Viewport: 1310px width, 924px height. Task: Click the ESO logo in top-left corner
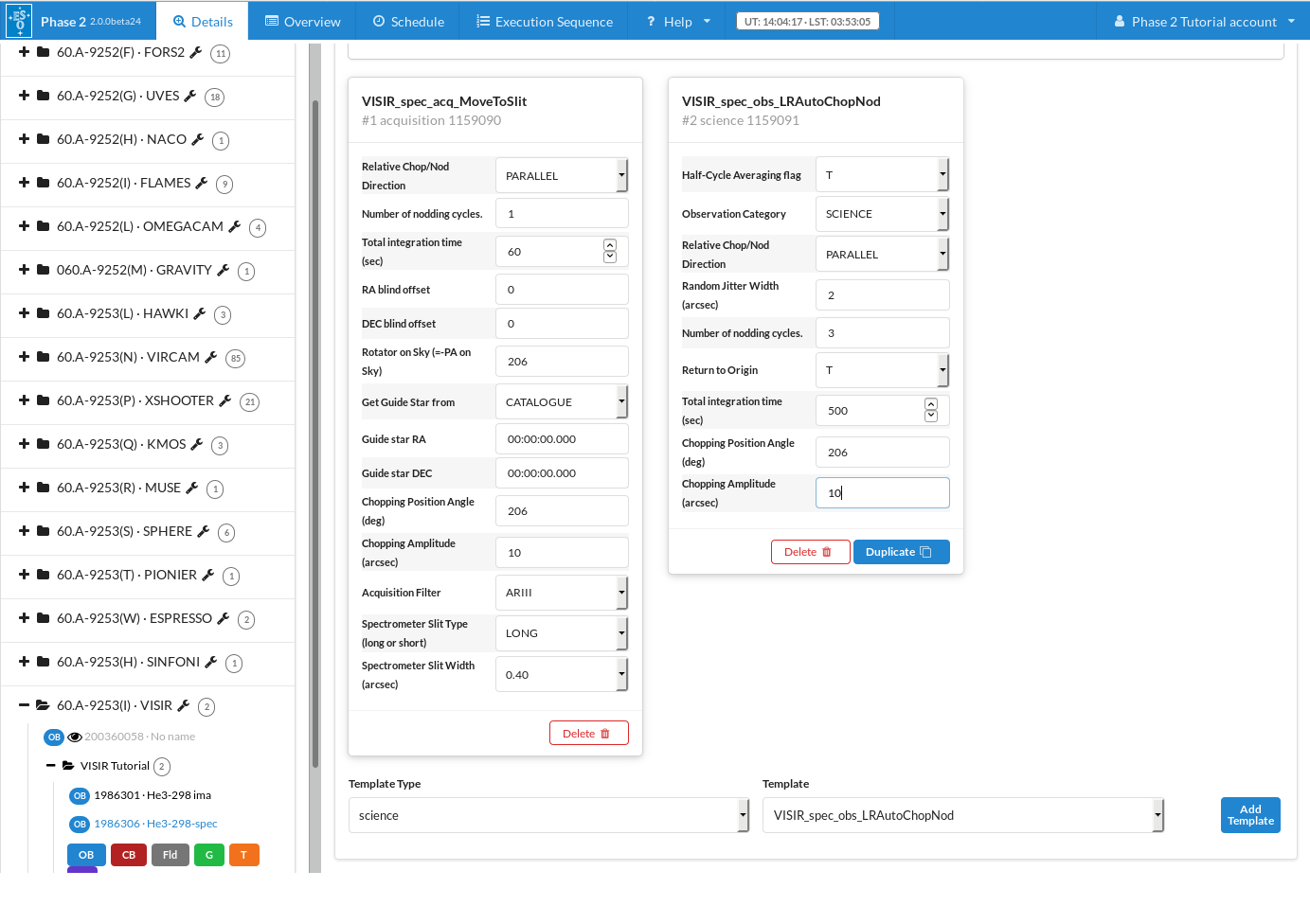(19, 21)
